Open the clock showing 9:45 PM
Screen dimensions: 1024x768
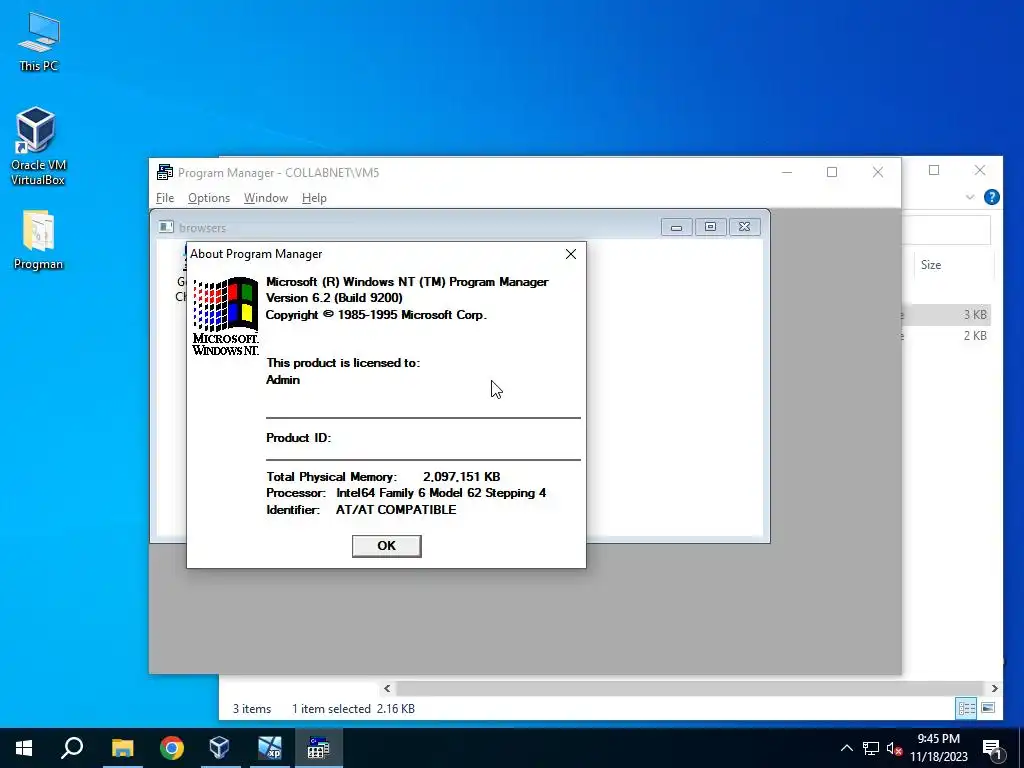[938, 748]
